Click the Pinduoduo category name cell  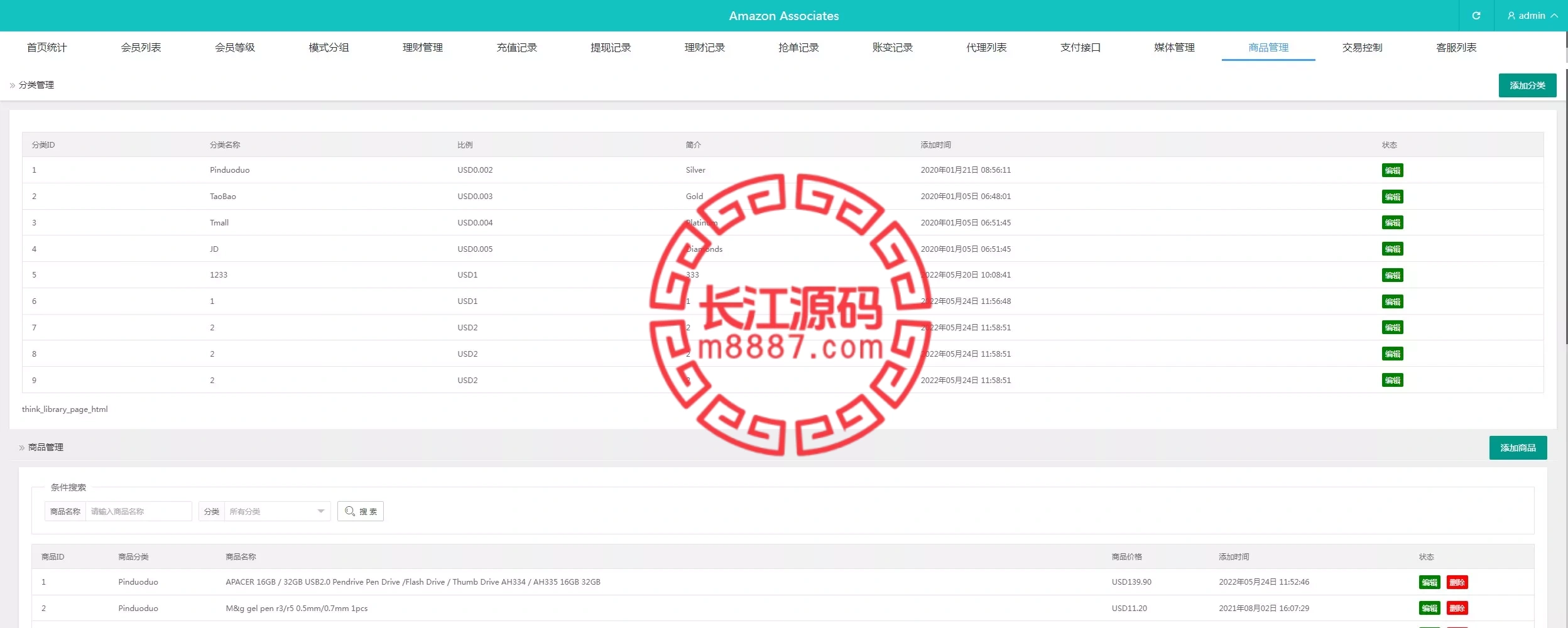click(229, 170)
